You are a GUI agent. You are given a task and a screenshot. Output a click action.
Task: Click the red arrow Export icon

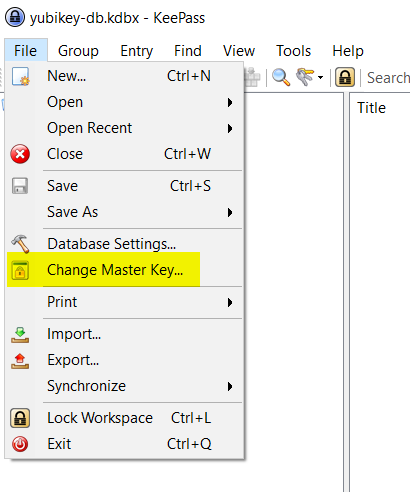(20, 361)
